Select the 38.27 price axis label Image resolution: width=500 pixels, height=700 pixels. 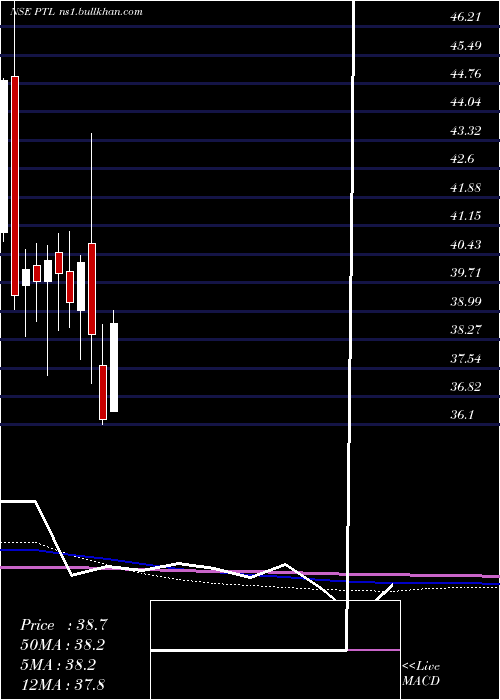click(465, 330)
